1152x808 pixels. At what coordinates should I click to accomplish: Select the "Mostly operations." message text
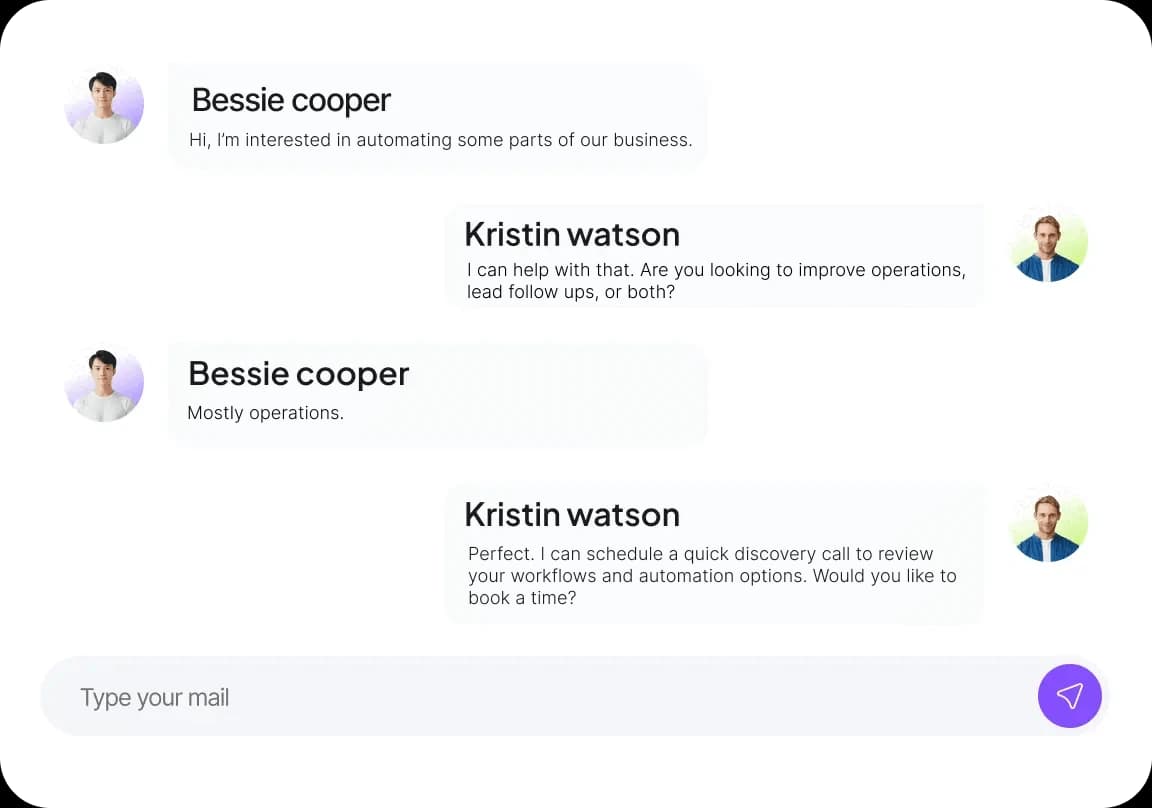tap(265, 413)
